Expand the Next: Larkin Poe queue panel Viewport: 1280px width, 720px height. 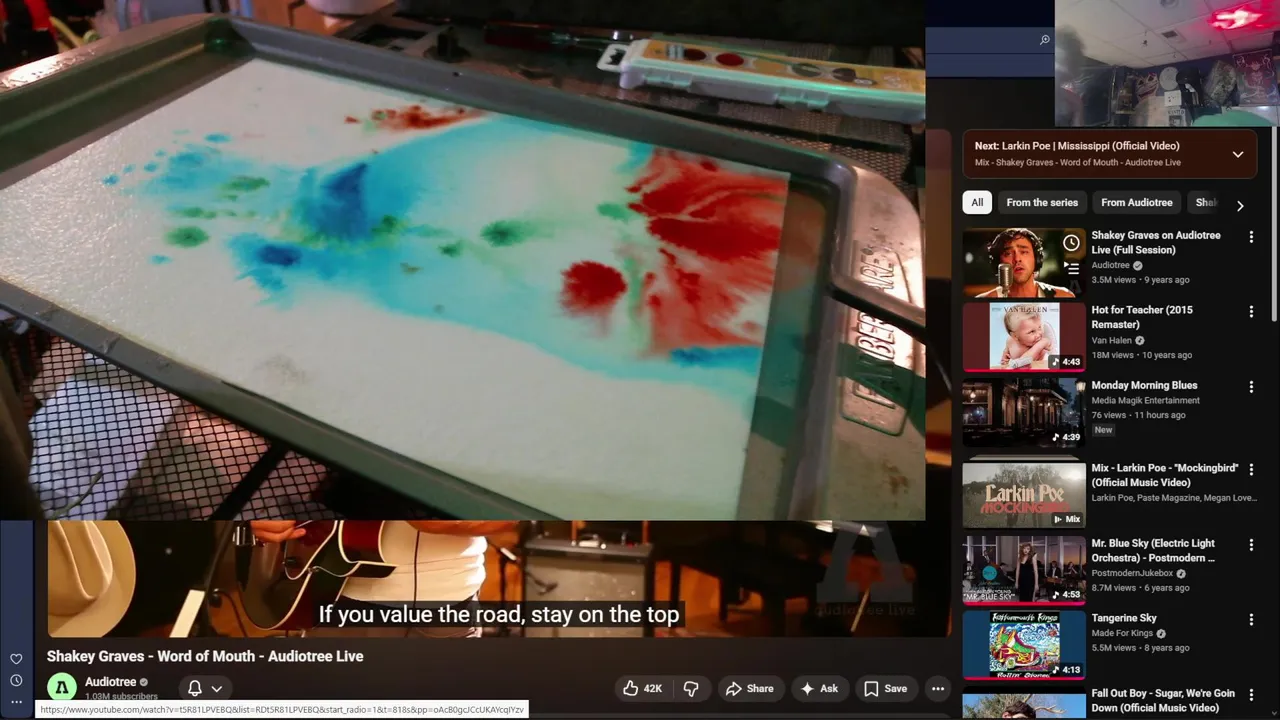click(1238, 154)
